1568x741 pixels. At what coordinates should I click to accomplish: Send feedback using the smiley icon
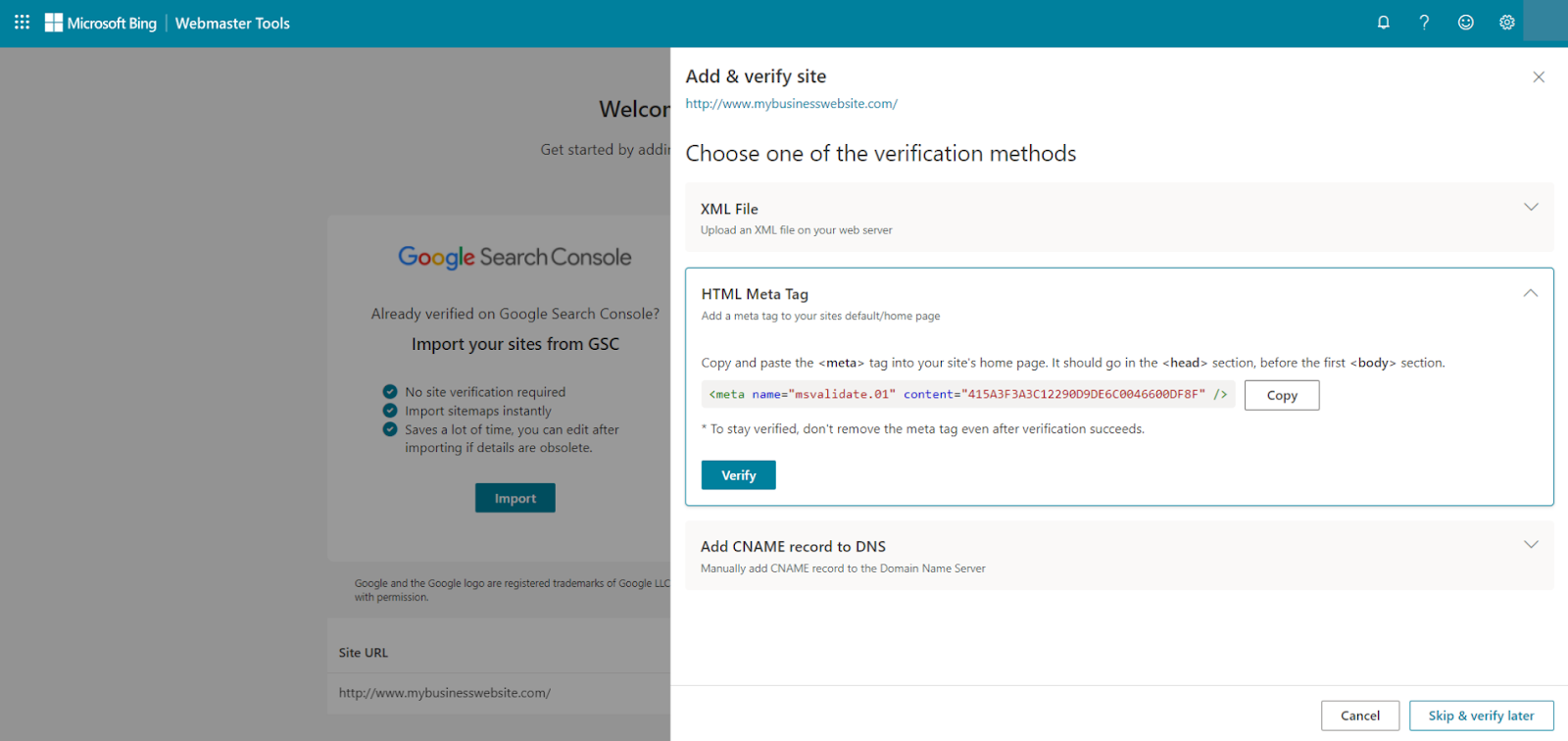1465,22
